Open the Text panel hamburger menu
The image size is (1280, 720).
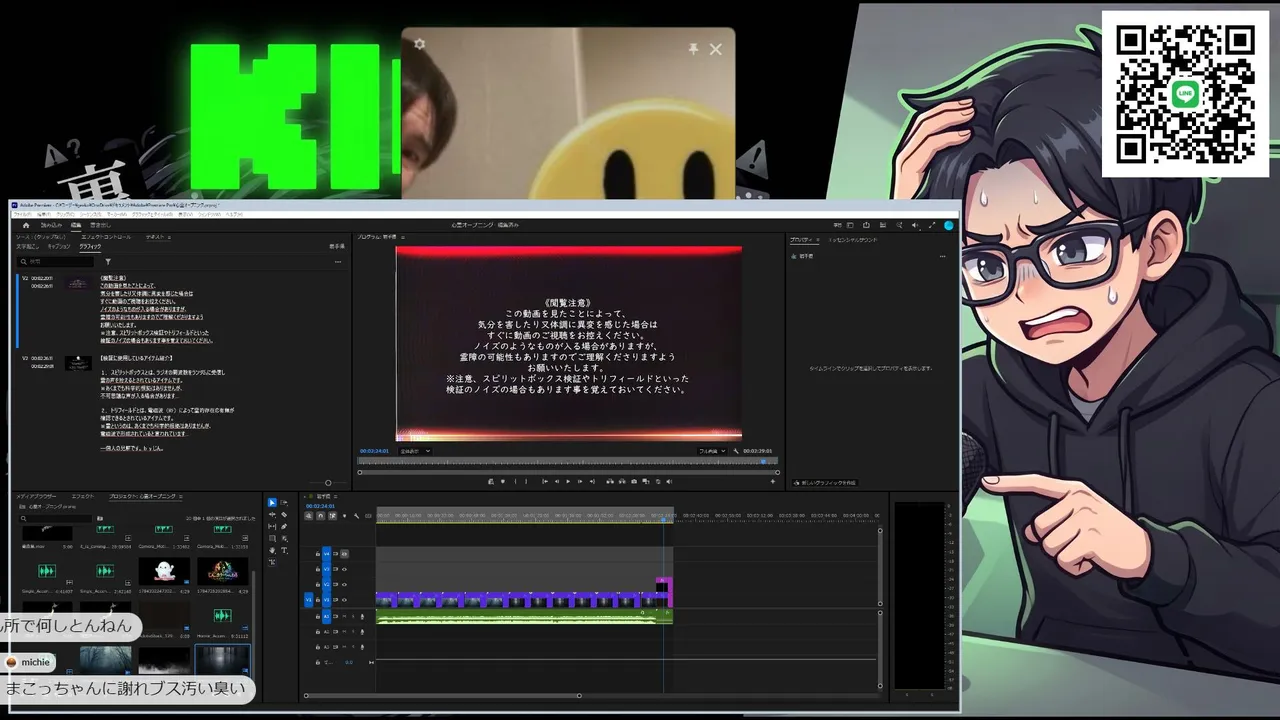point(168,237)
